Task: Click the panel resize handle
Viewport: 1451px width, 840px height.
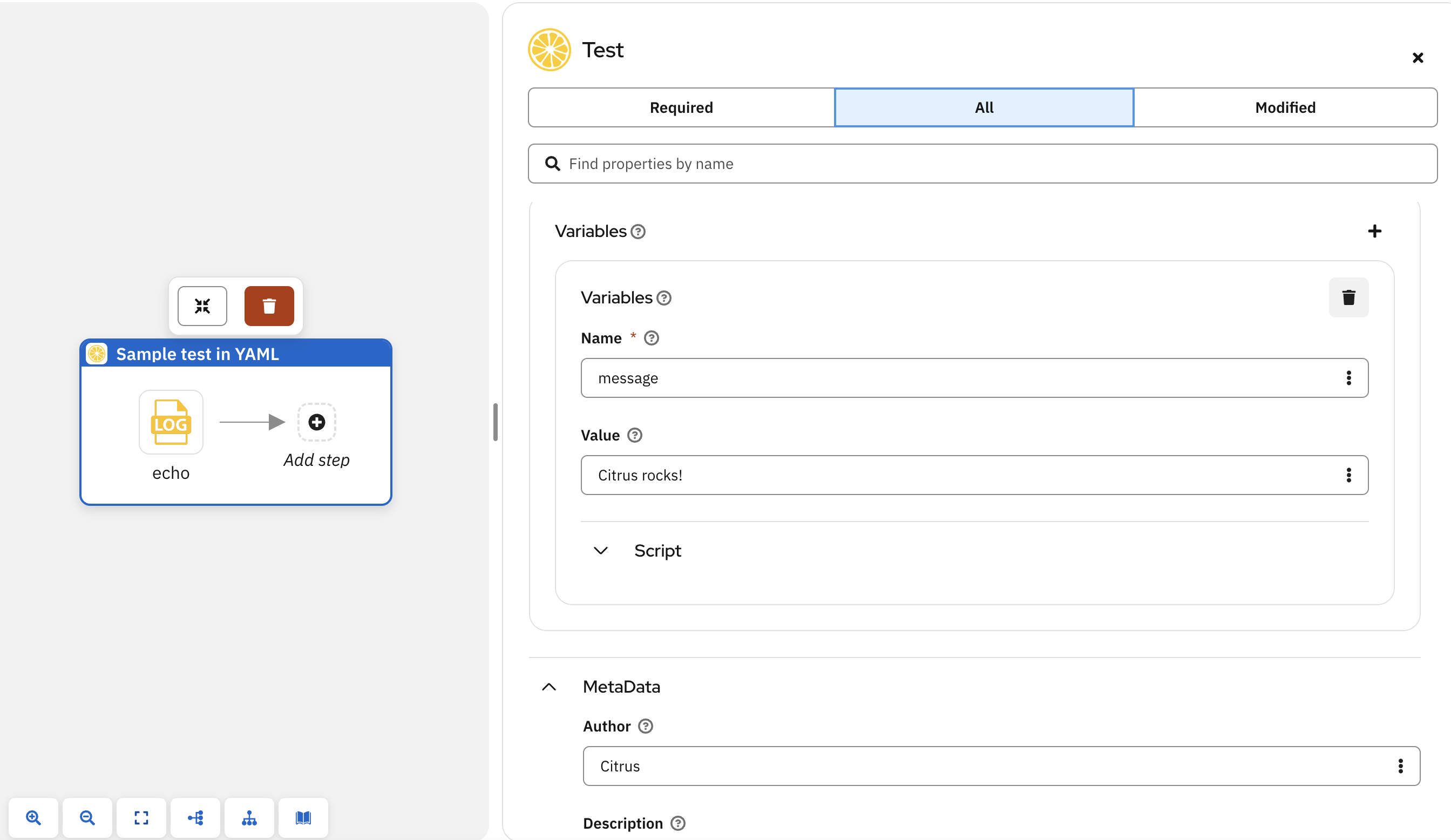Action: pyautogui.click(x=495, y=422)
